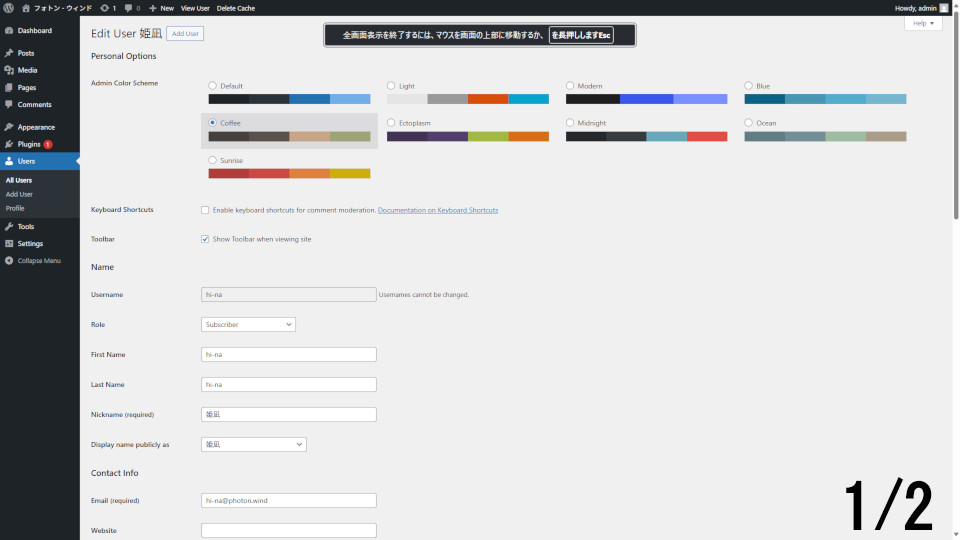Select the Sunrise color scheme radio

coord(213,160)
